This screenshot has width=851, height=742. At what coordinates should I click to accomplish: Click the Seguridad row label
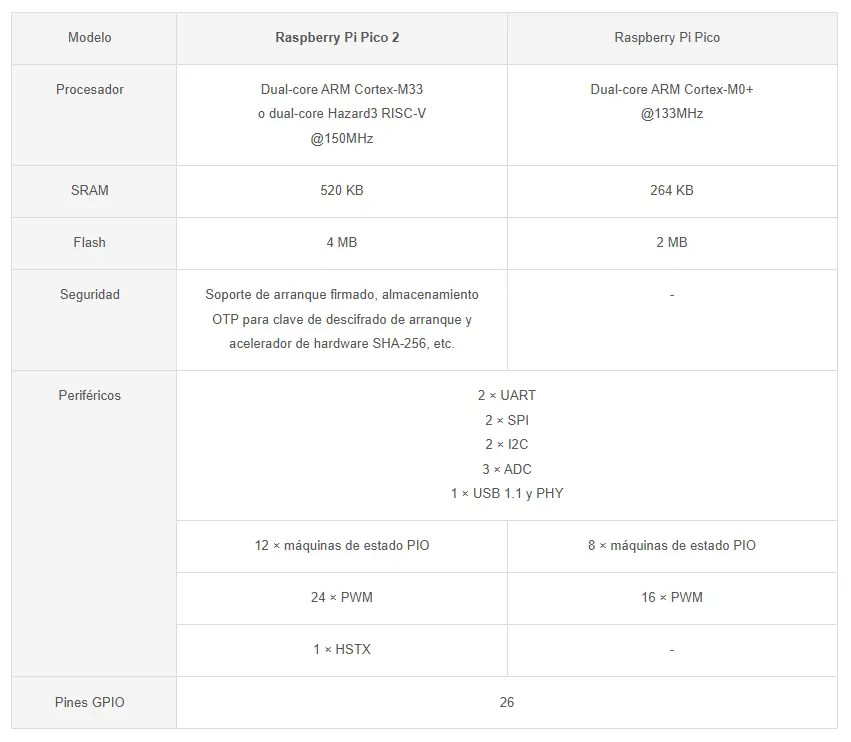point(90,295)
